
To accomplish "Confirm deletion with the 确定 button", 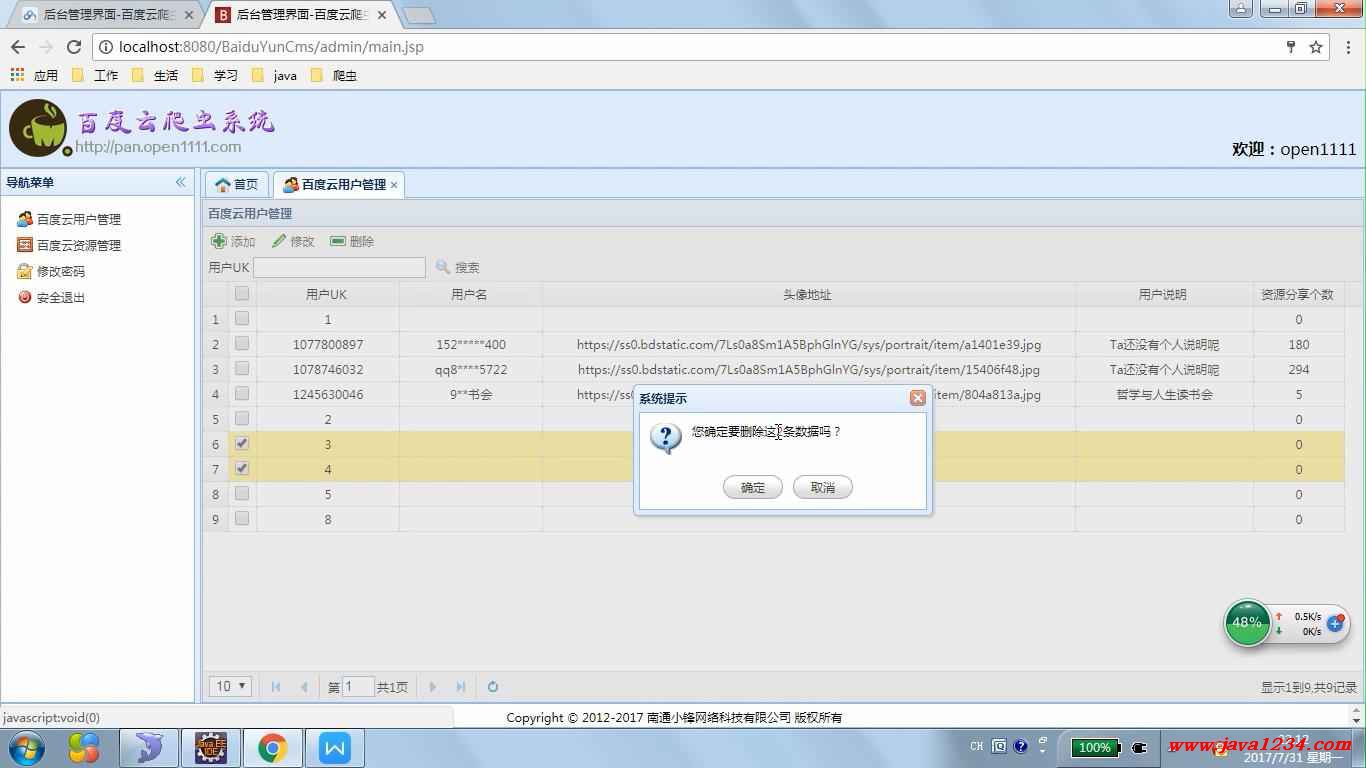I will 752,488.
